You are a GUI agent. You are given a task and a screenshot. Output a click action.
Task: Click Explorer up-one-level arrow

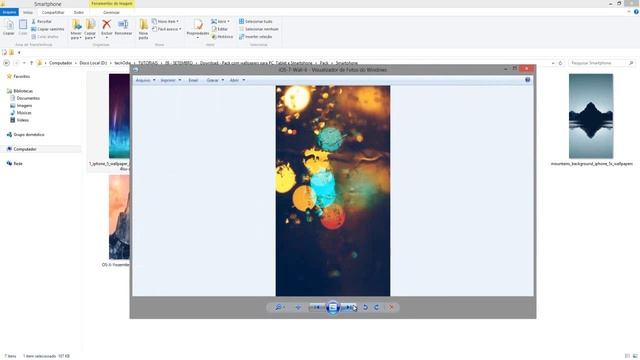(x=31, y=63)
